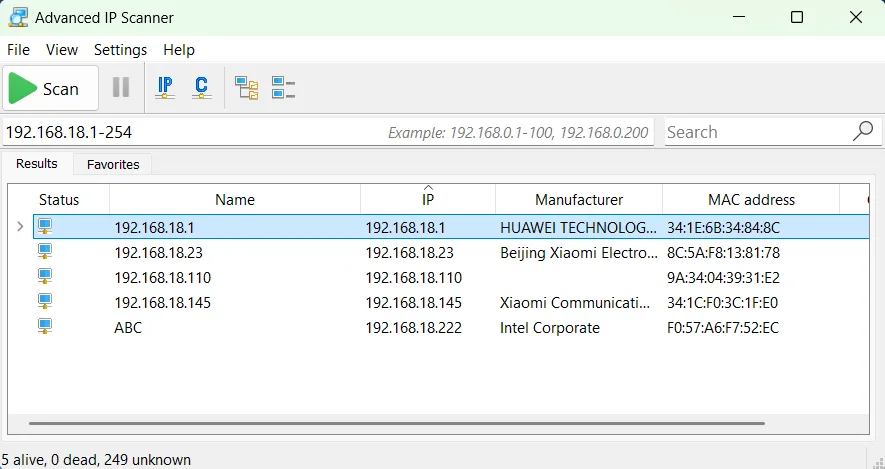885x469 pixels.
Task: Click the status icon of 192.168.18.145 row
Action: click(x=45, y=302)
